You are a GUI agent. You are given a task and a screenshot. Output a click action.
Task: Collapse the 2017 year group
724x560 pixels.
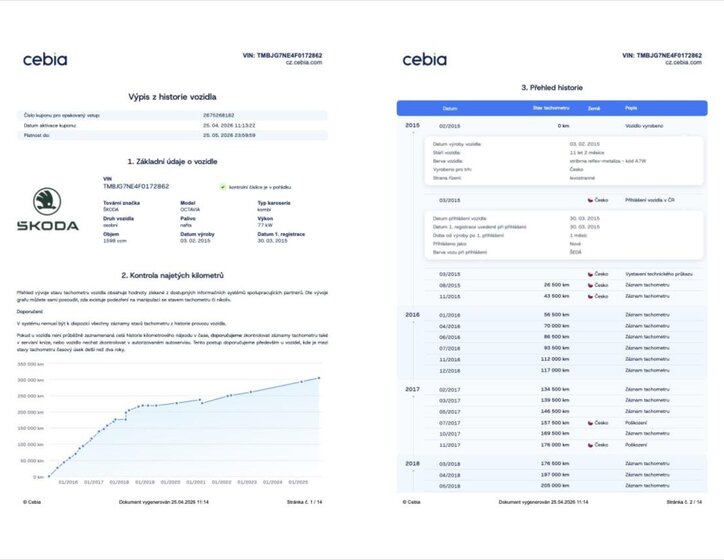click(412, 389)
